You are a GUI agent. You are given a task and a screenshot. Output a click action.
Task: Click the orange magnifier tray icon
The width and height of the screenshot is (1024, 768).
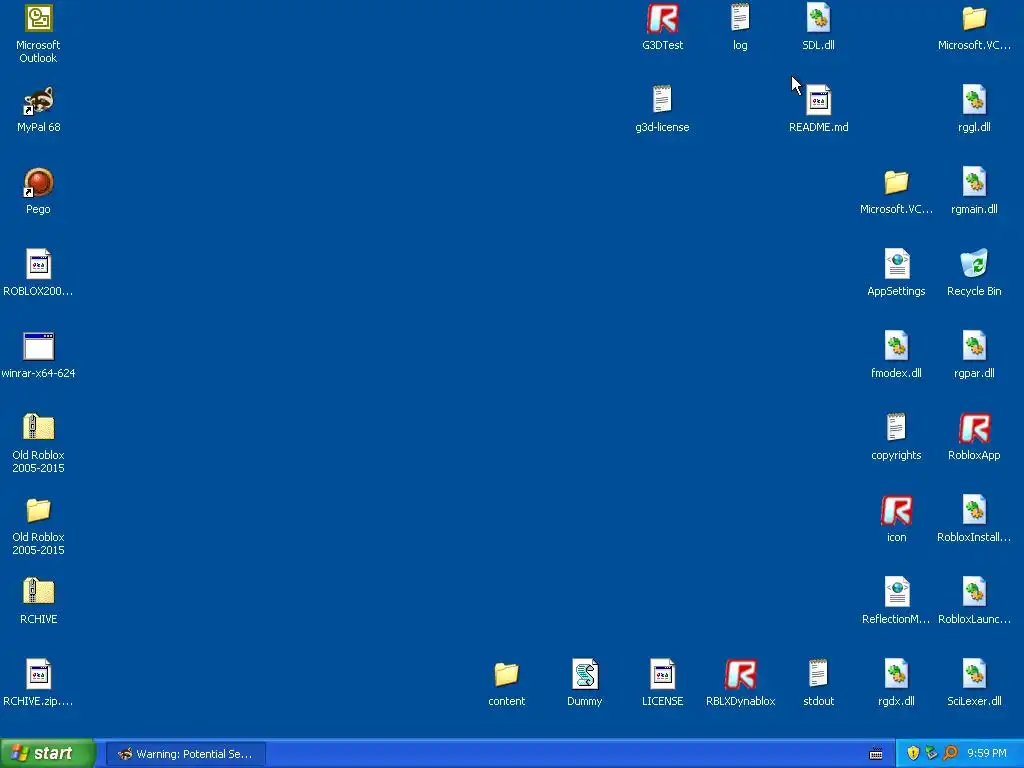(x=950, y=754)
